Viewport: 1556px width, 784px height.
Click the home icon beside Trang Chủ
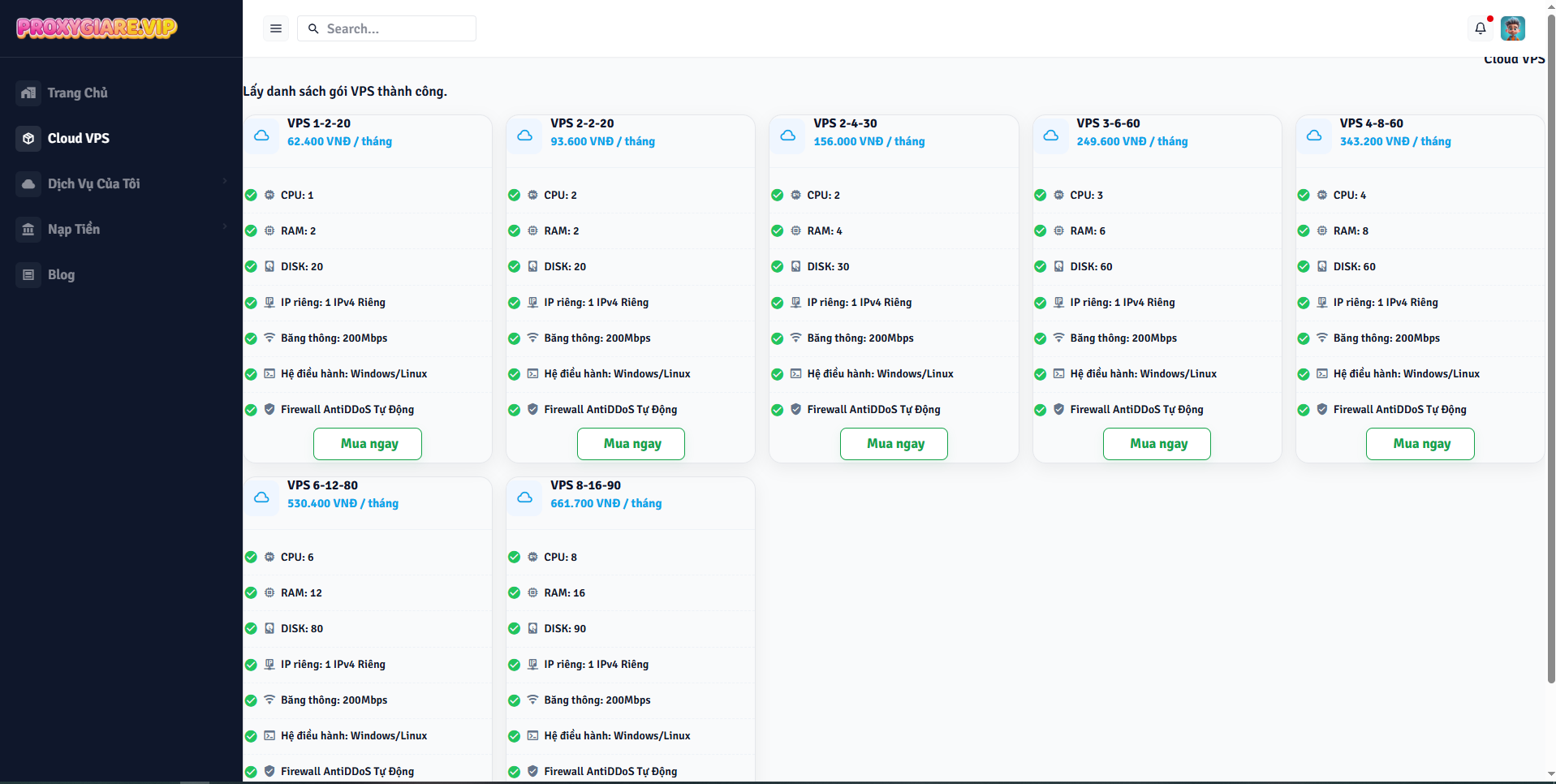coord(28,93)
